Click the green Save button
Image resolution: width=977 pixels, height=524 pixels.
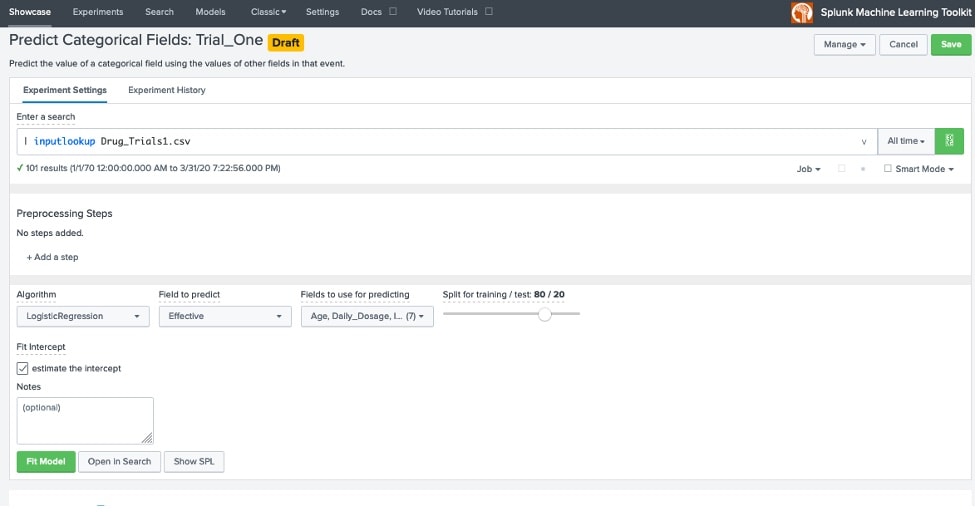point(951,44)
